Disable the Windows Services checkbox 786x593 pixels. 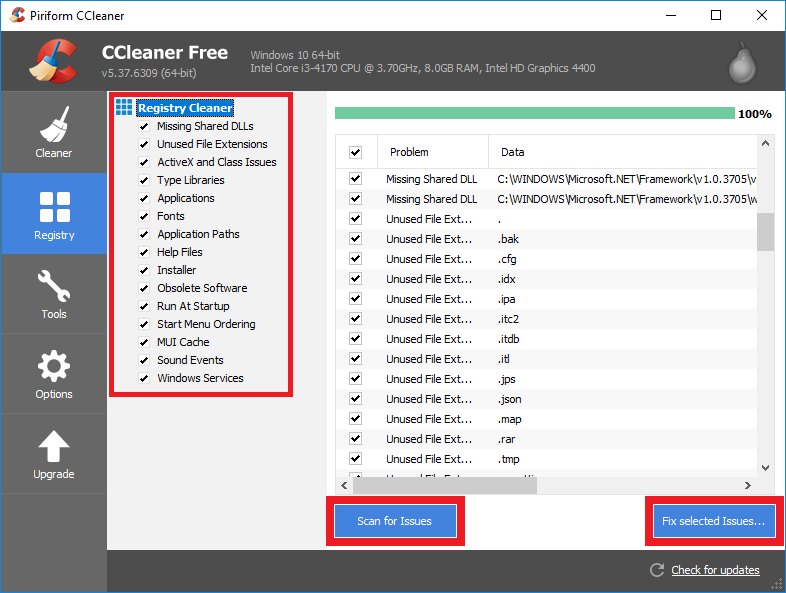pos(146,379)
